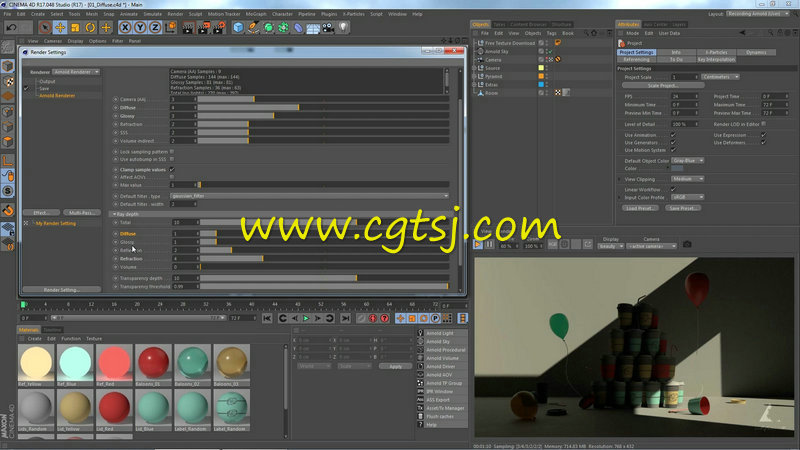
Task: Open the spline Pen tool icon
Action: point(253,28)
